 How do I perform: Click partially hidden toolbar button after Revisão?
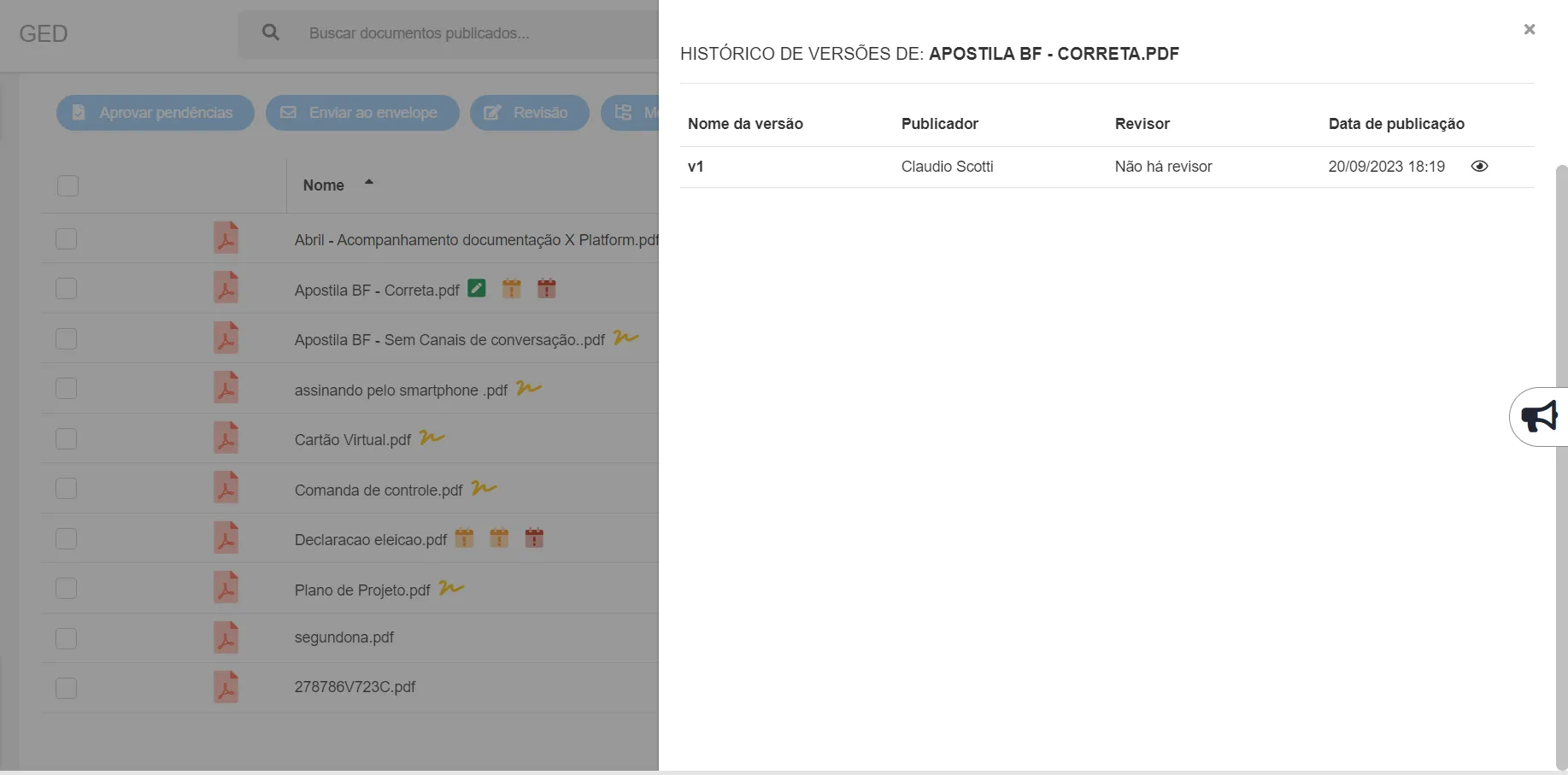pos(630,113)
